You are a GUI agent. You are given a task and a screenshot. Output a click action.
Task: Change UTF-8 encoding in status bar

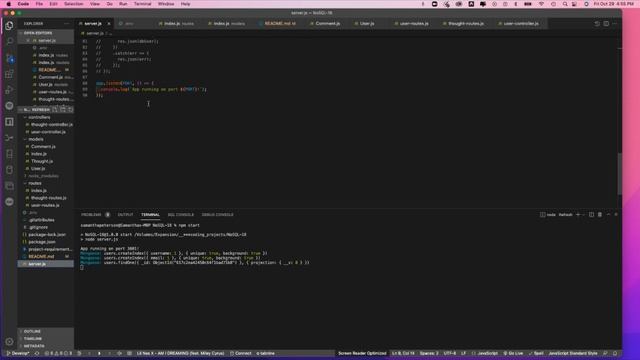(x=449, y=353)
